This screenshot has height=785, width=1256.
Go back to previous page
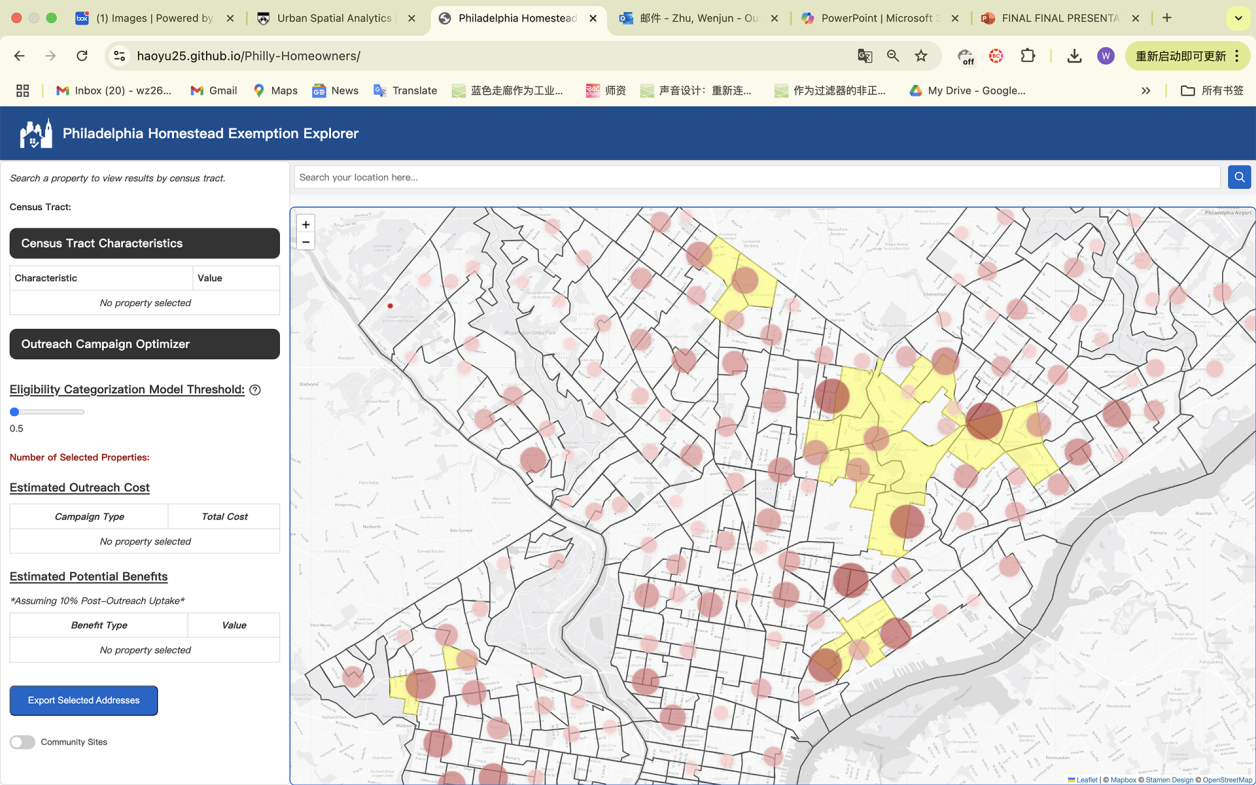tap(19, 56)
